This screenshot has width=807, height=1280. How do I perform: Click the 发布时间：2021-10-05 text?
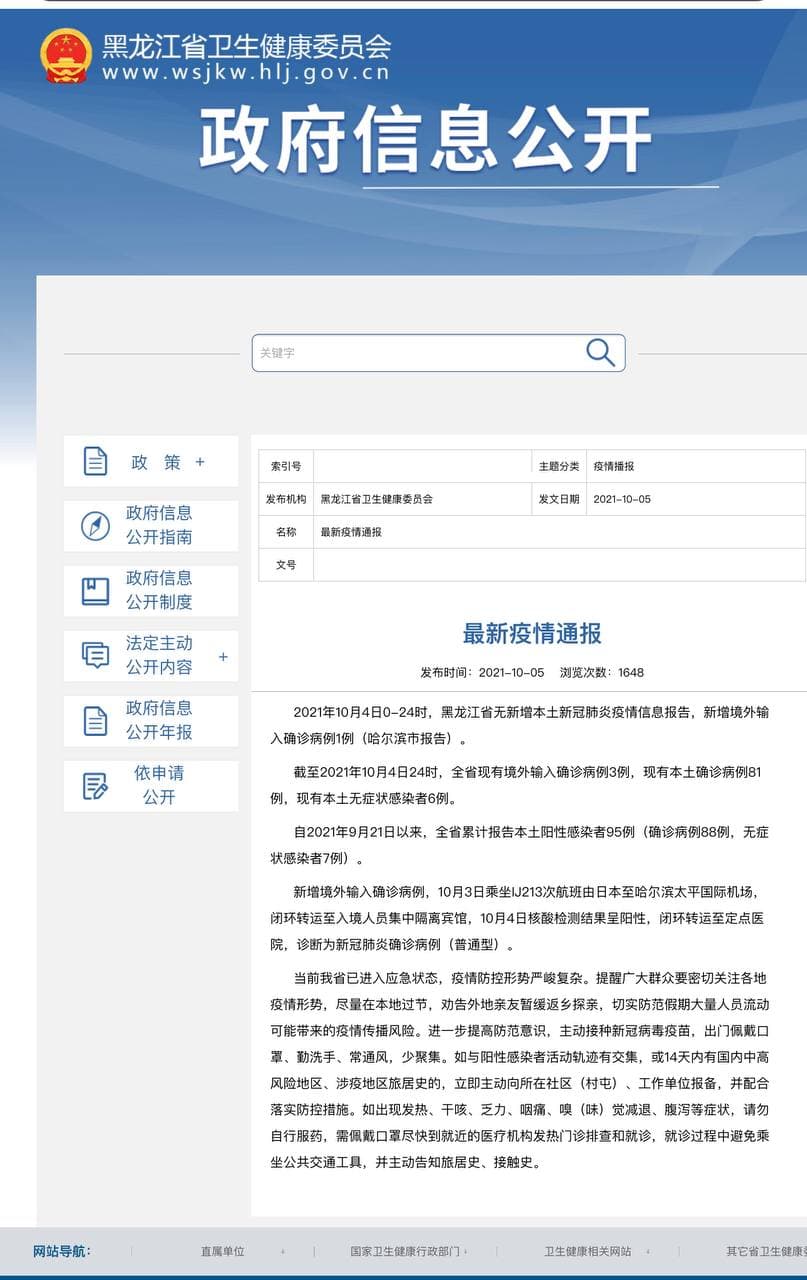(482, 673)
